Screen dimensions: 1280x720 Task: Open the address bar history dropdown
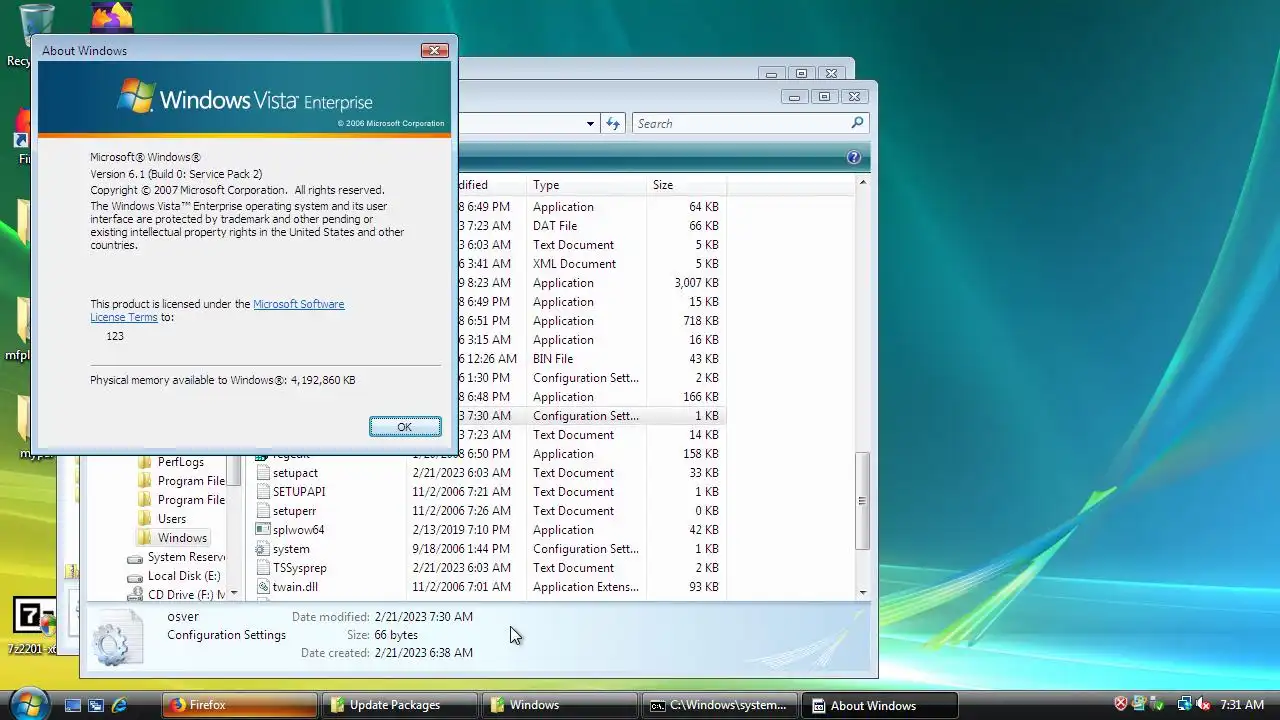pyautogui.click(x=590, y=123)
